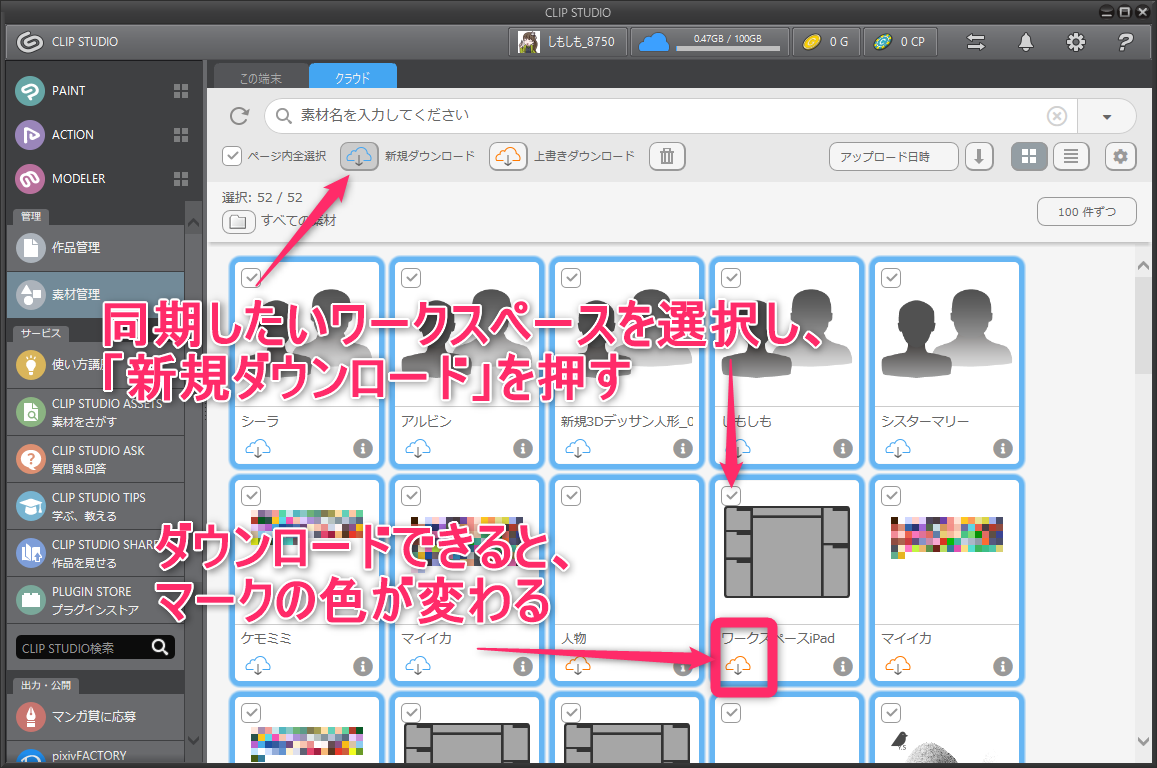The image size is (1157, 768).
Task: Click the trash icon to delete selected materials
Action: pyautogui.click(x=667, y=156)
